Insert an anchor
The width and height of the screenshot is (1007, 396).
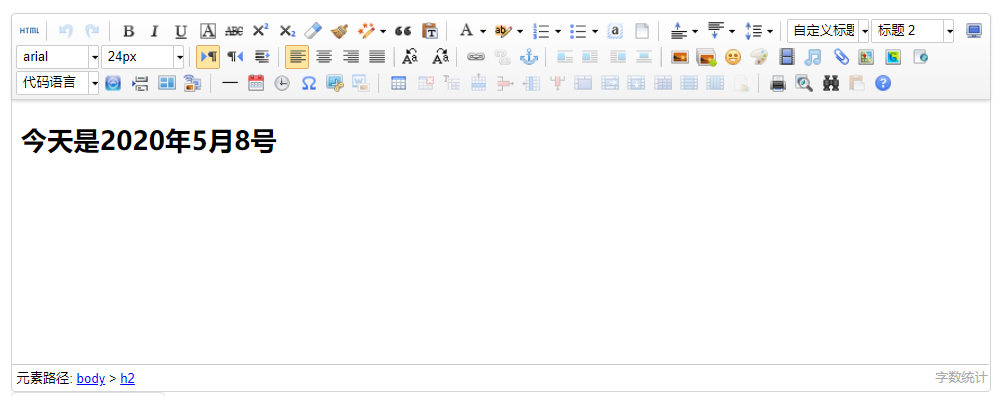tap(529, 57)
